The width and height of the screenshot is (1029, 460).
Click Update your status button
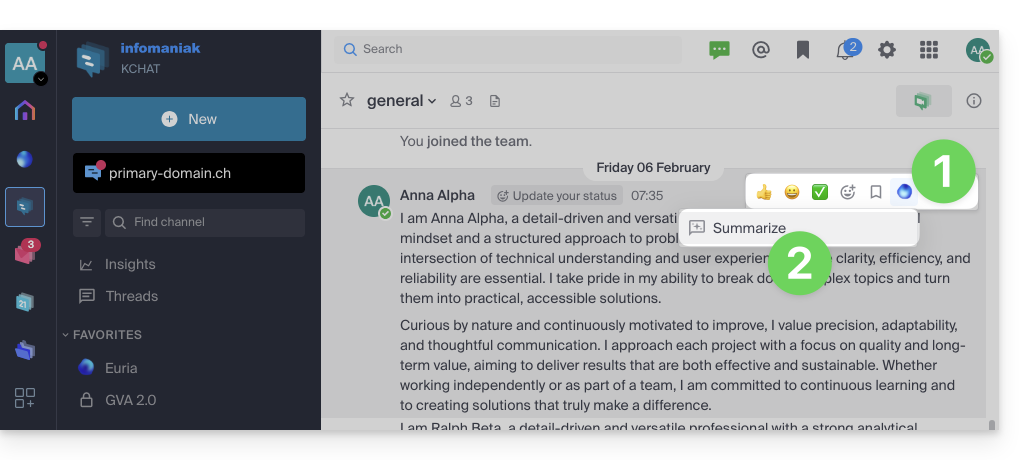point(556,196)
